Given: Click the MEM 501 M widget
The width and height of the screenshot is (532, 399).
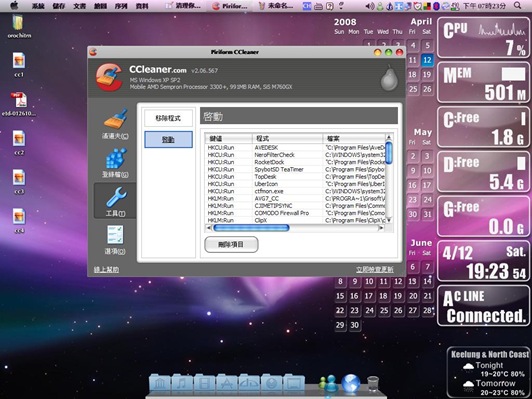Looking at the screenshot, I should click(483, 82).
